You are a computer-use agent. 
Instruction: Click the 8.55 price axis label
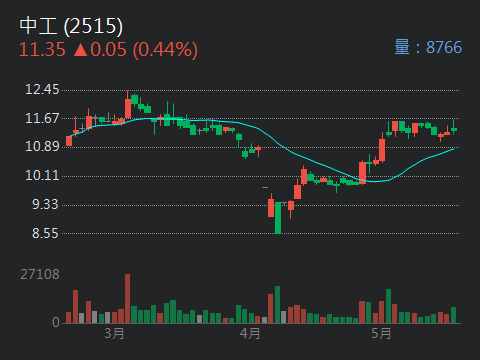click(45, 233)
